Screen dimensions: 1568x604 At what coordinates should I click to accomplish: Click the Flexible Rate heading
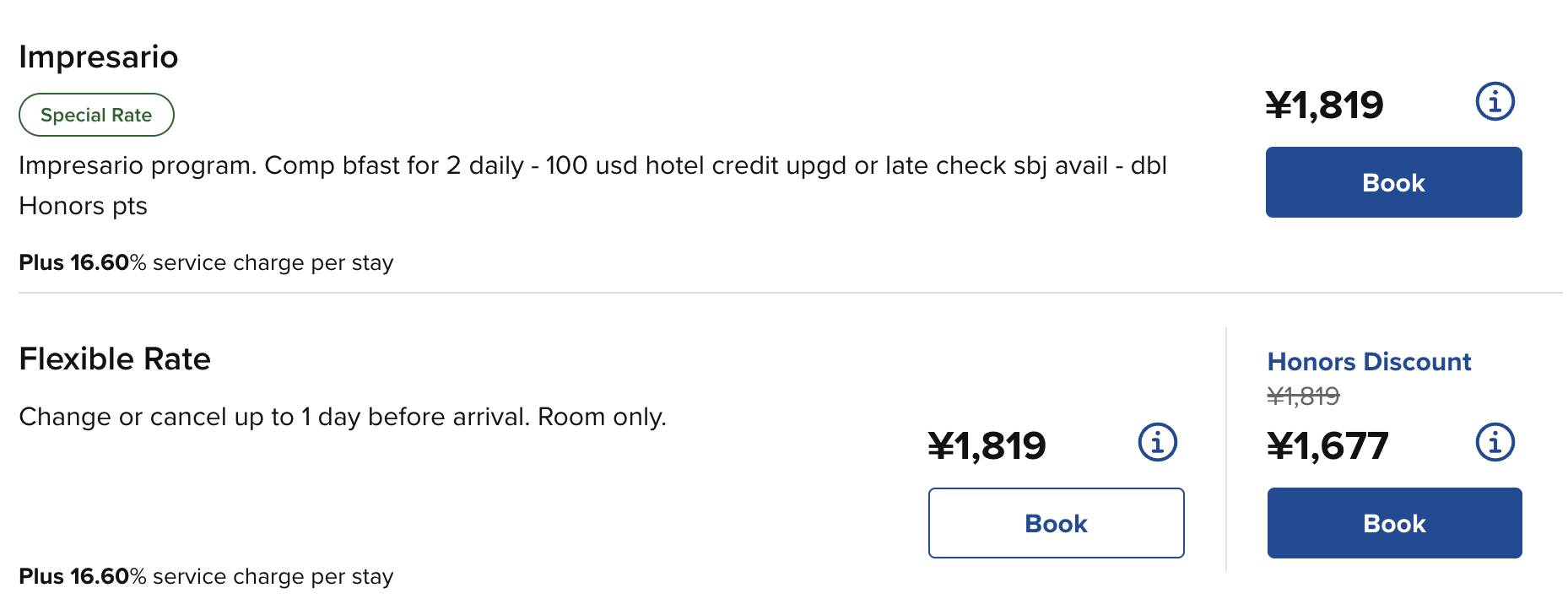(x=115, y=359)
